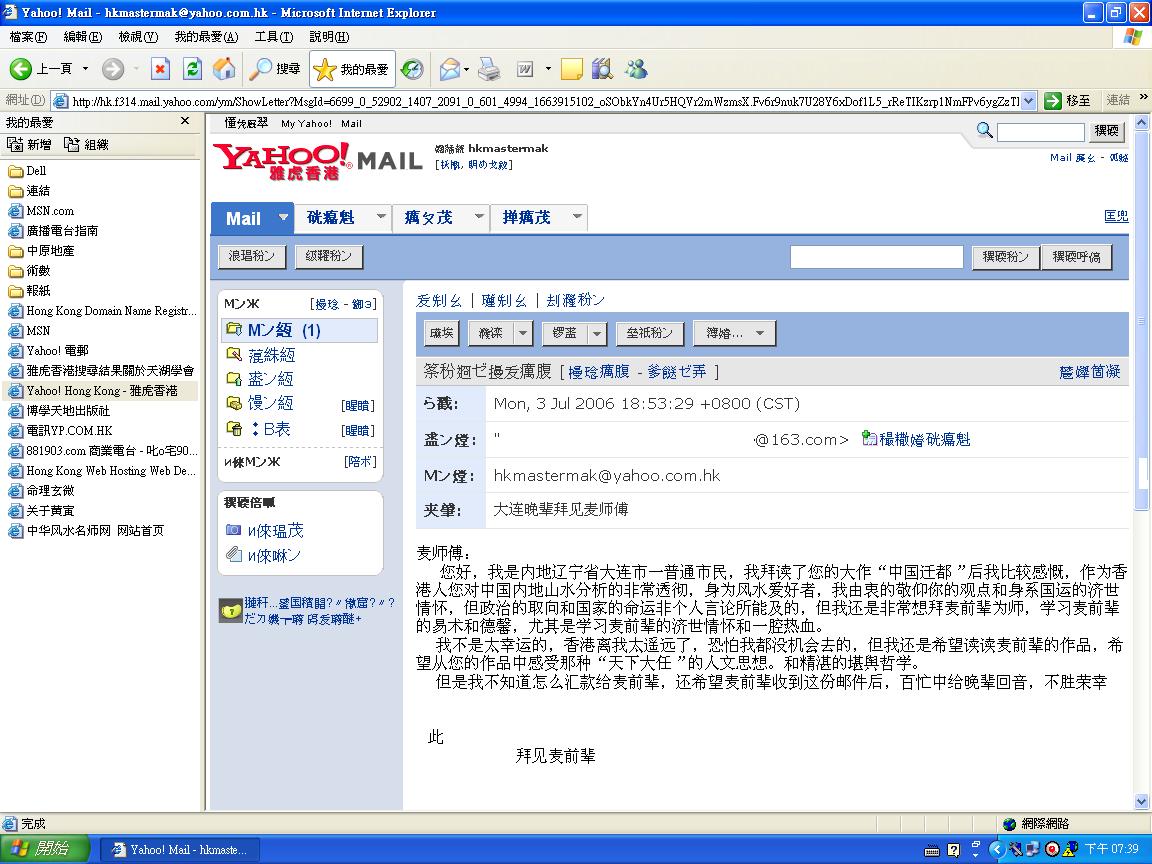Click the magnifier icon by web search

984,131
